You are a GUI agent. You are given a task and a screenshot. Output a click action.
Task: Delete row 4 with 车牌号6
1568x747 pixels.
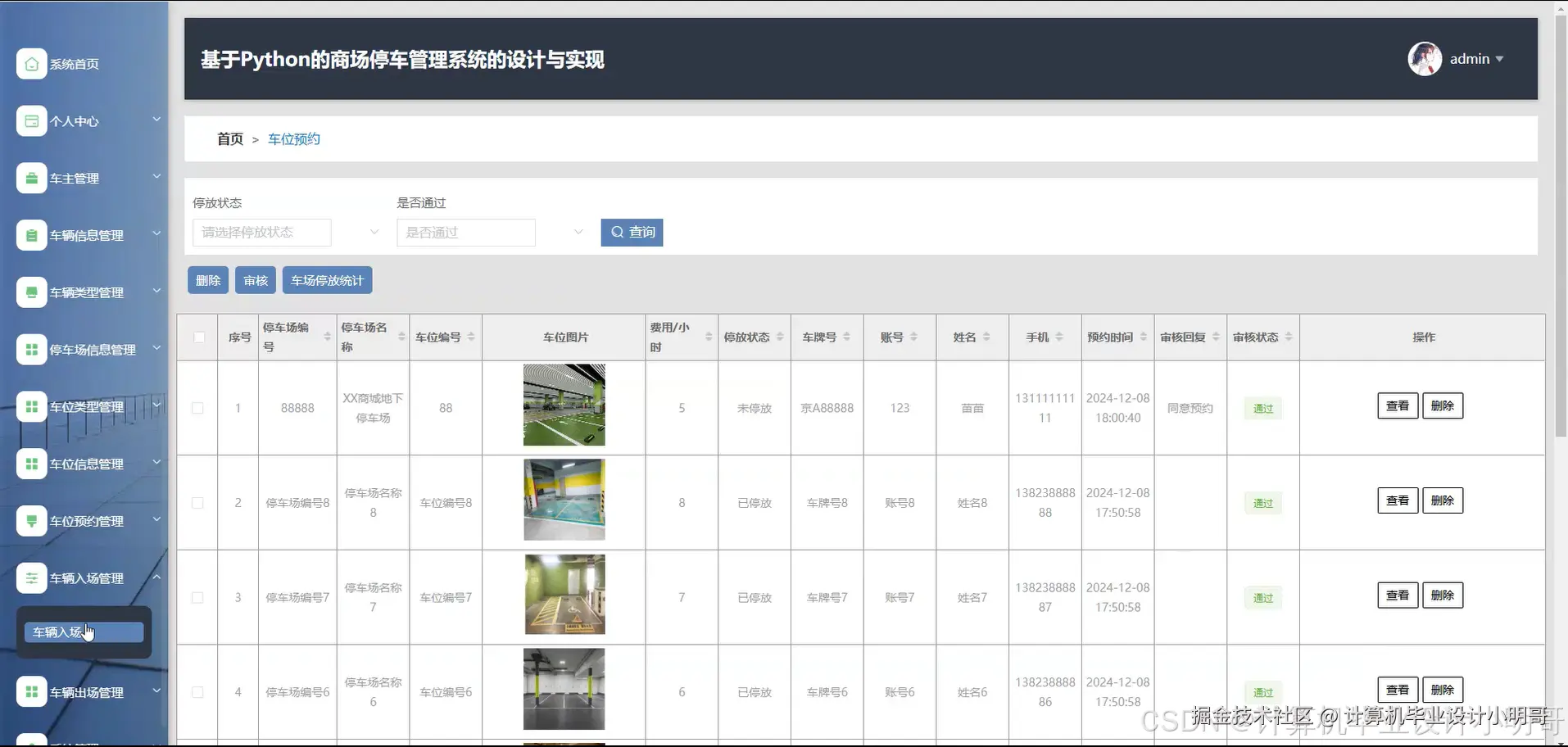coord(1443,690)
